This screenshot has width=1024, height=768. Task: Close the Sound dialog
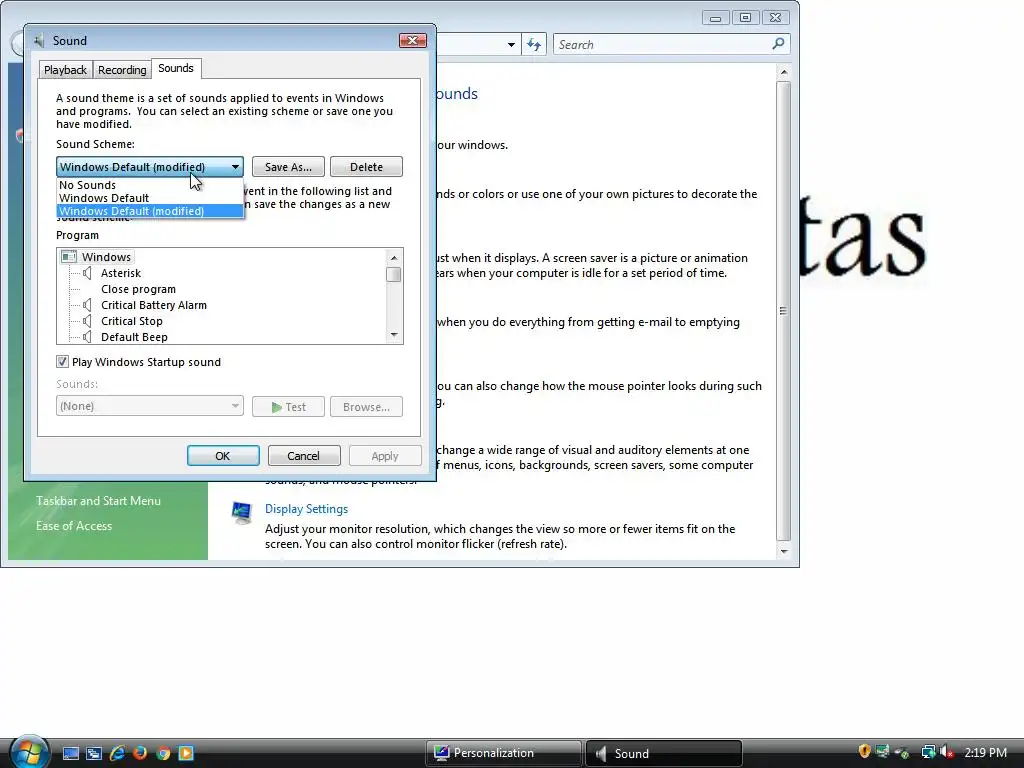(413, 40)
